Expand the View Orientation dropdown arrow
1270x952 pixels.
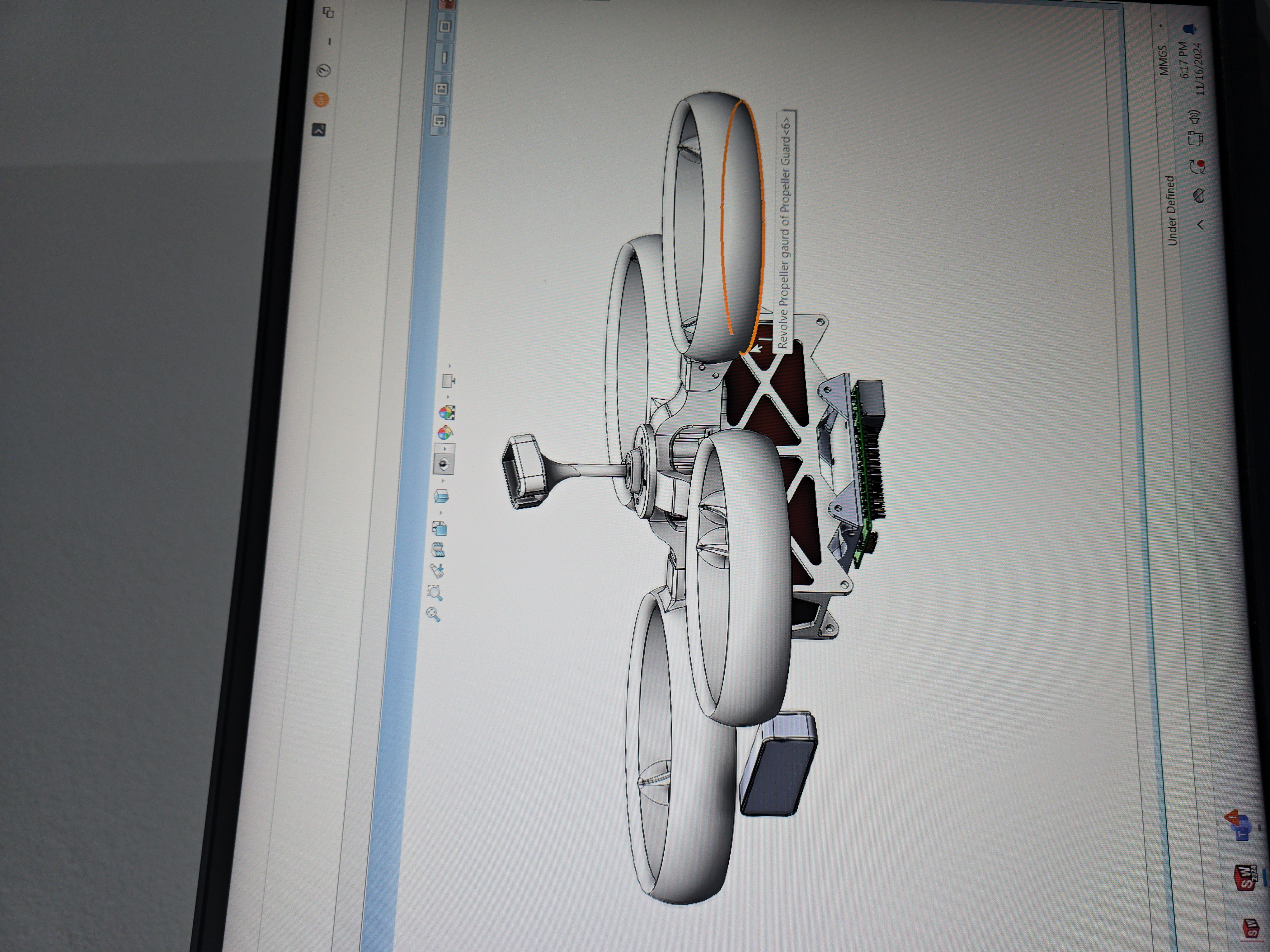click(441, 512)
